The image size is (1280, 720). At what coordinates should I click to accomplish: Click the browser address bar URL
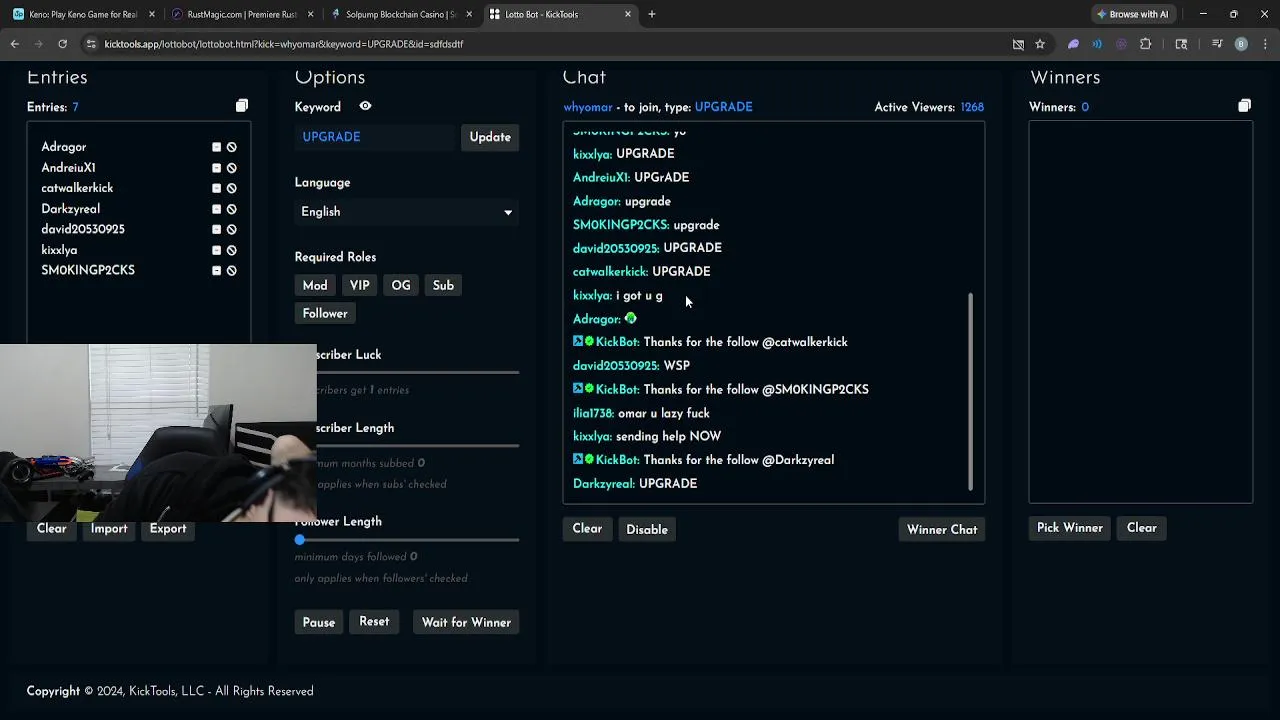pos(284,44)
